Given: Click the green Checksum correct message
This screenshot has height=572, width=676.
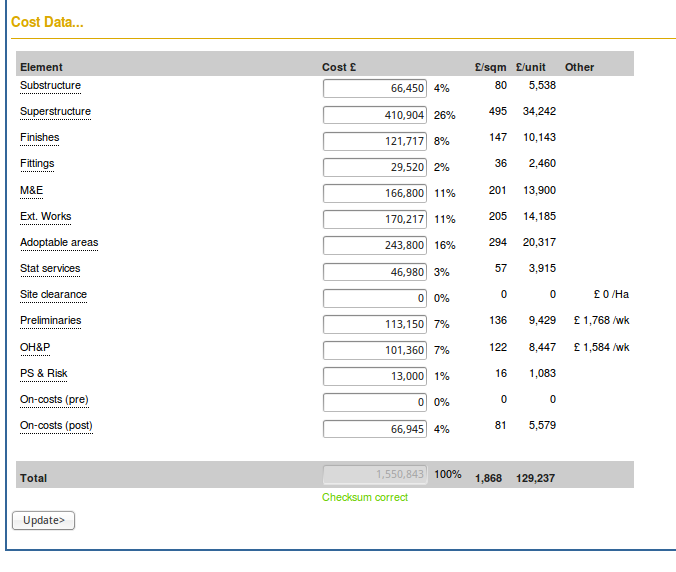Looking at the screenshot, I should click(x=365, y=497).
